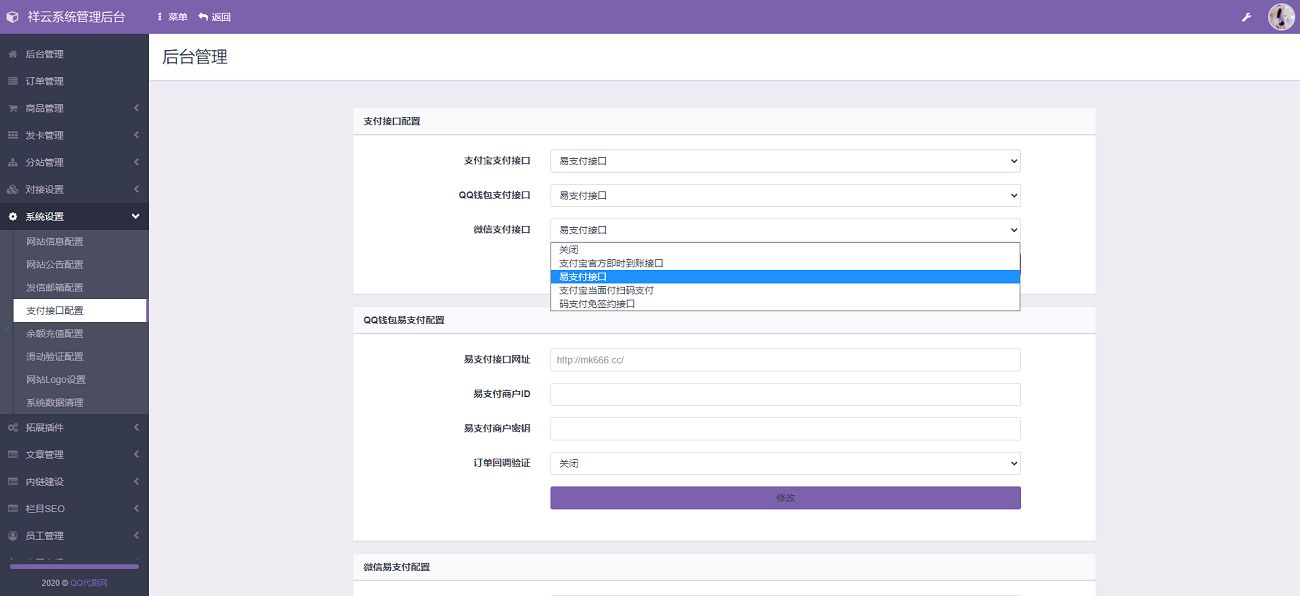
Task: Close the open 微信支付接口 dropdown
Action: 785,230
